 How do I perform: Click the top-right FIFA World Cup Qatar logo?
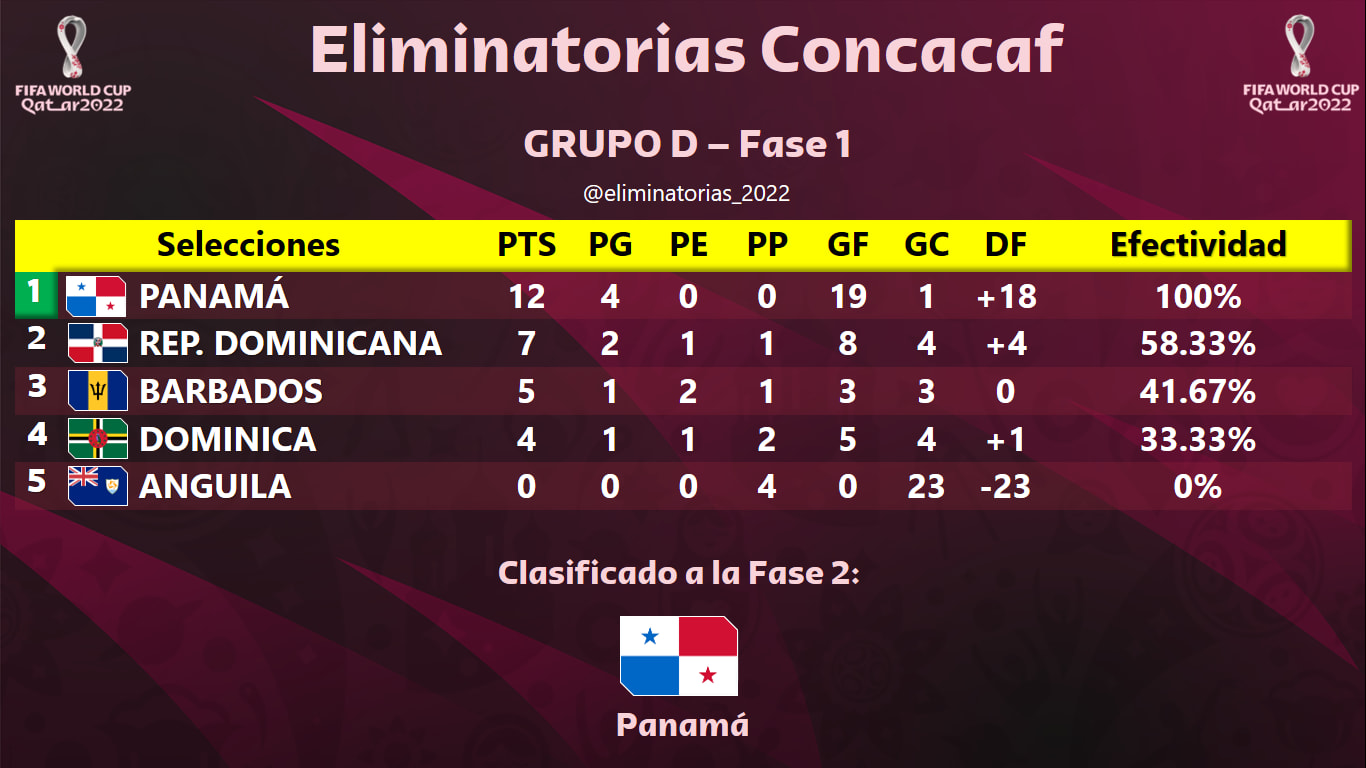1301,64
